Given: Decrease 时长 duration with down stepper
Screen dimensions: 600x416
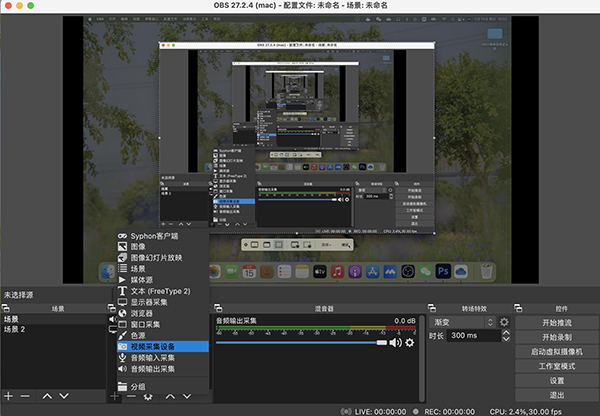Looking at the screenshot, I should click(x=506, y=339).
